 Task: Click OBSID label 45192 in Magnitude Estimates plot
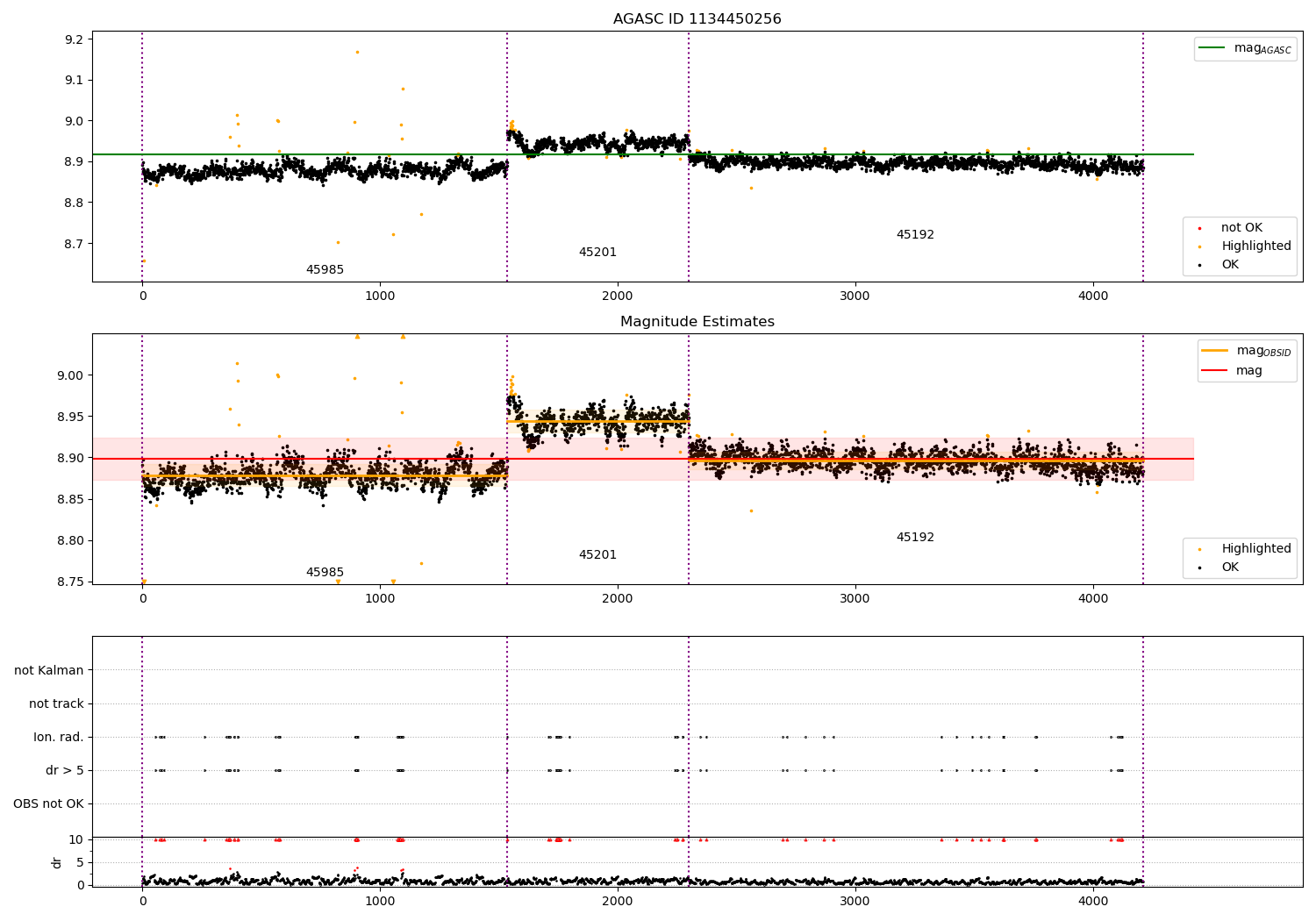pyautogui.click(x=915, y=538)
